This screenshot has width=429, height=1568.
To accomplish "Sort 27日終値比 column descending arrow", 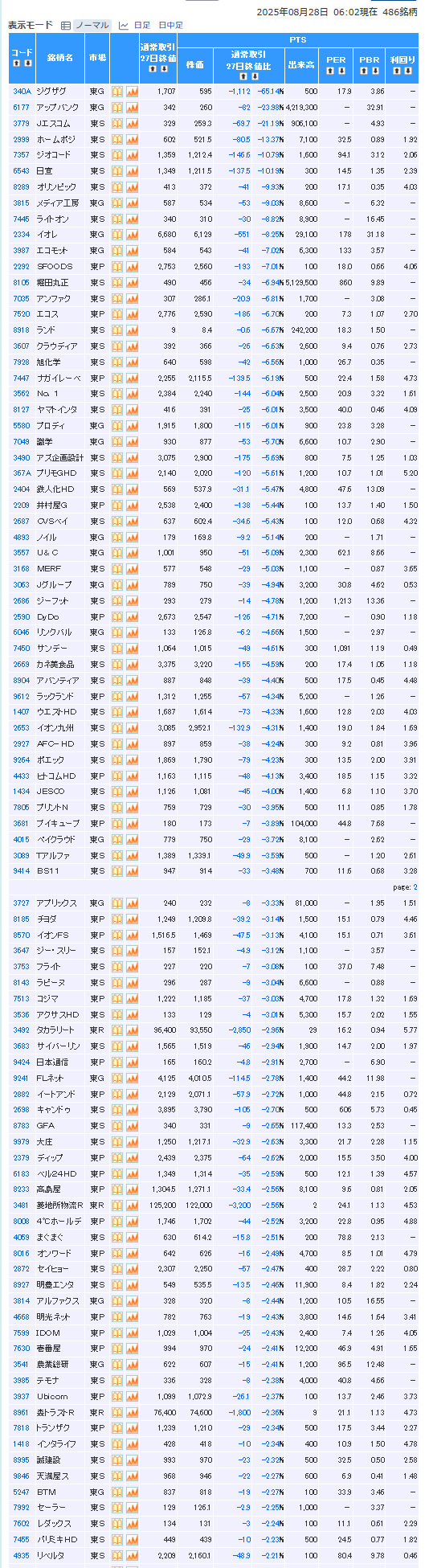I will (x=253, y=77).
